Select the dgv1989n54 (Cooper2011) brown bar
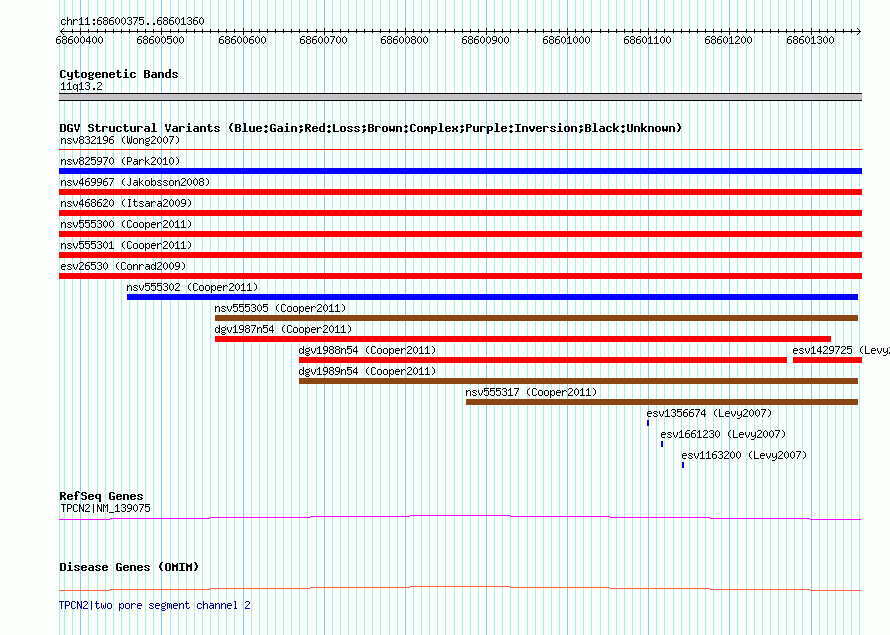The image size is (890, 635). pyautogui.click(x=578, y=381)
